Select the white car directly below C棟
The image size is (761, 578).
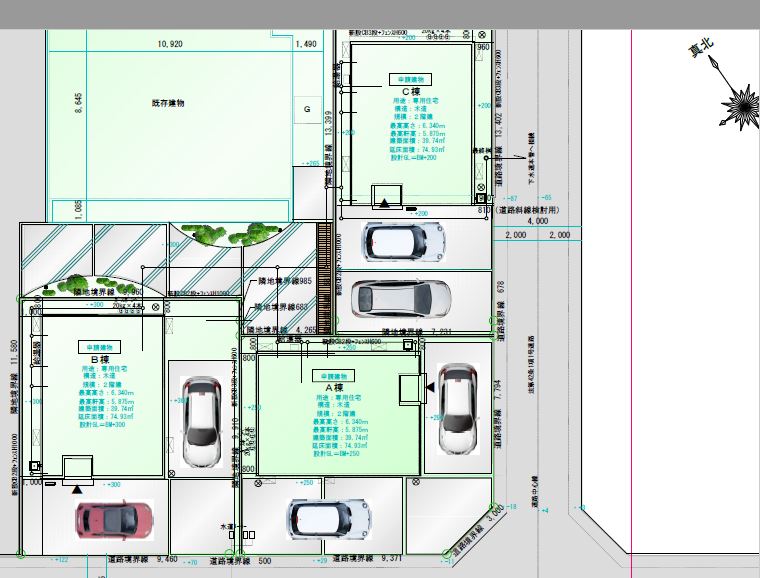[x=403, y=242]
